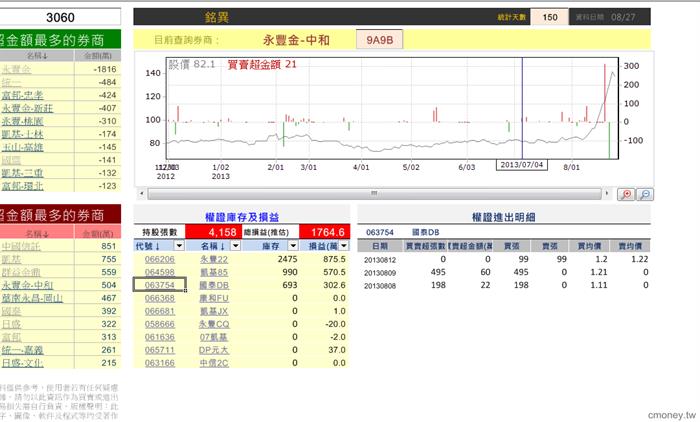Open broker link 玉山-高雄 in sell list
The width and height of the screenshot is (700, 422).
(x=22, y=147)
